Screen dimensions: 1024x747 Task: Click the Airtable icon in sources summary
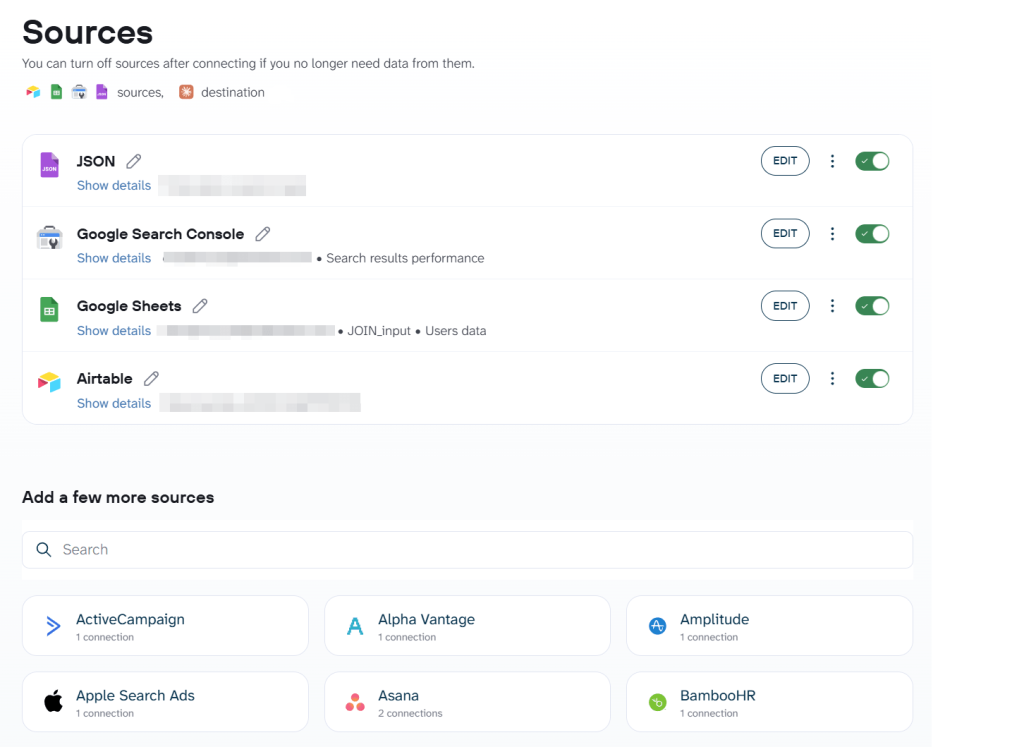point(33,92)
